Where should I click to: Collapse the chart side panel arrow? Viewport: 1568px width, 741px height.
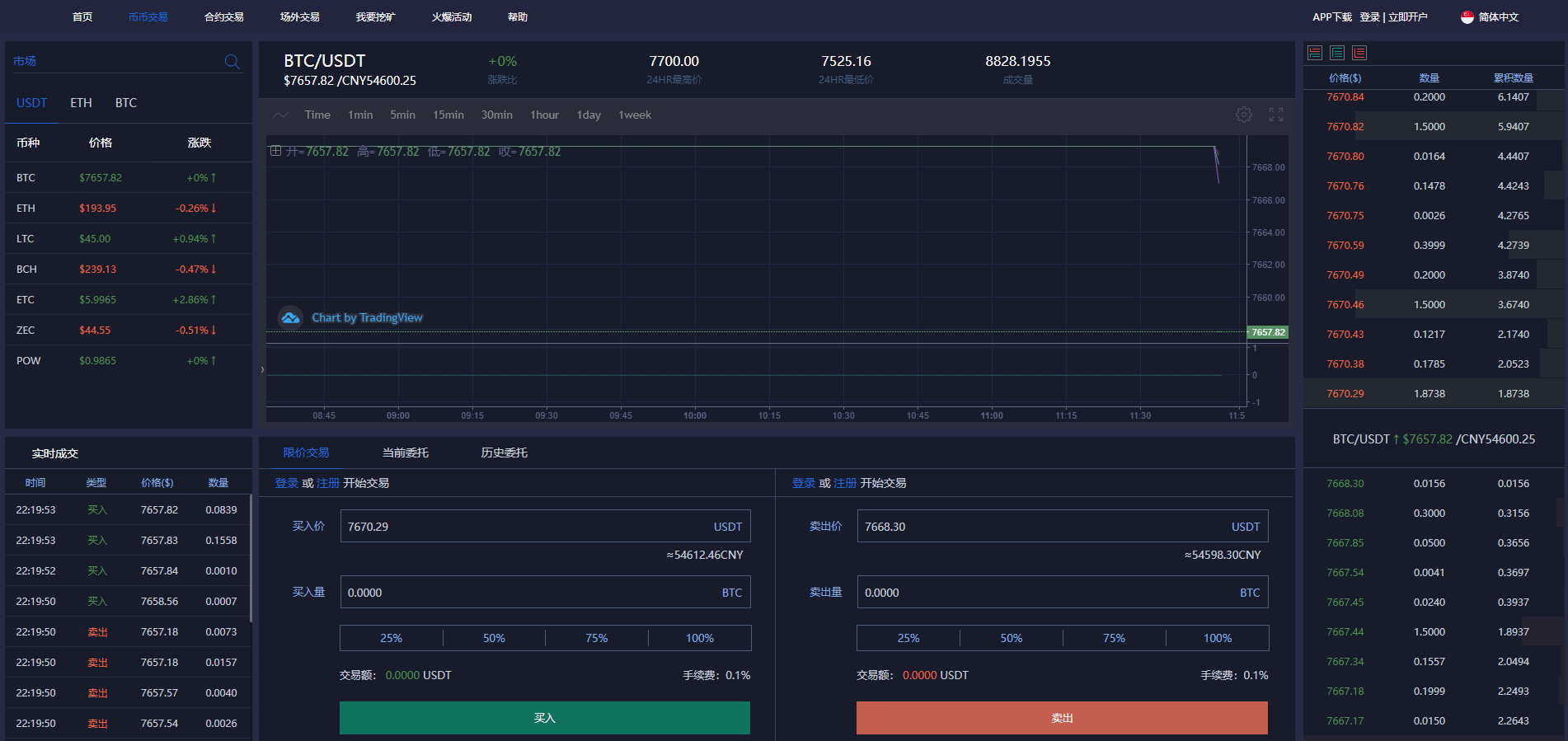click(262, 369)
